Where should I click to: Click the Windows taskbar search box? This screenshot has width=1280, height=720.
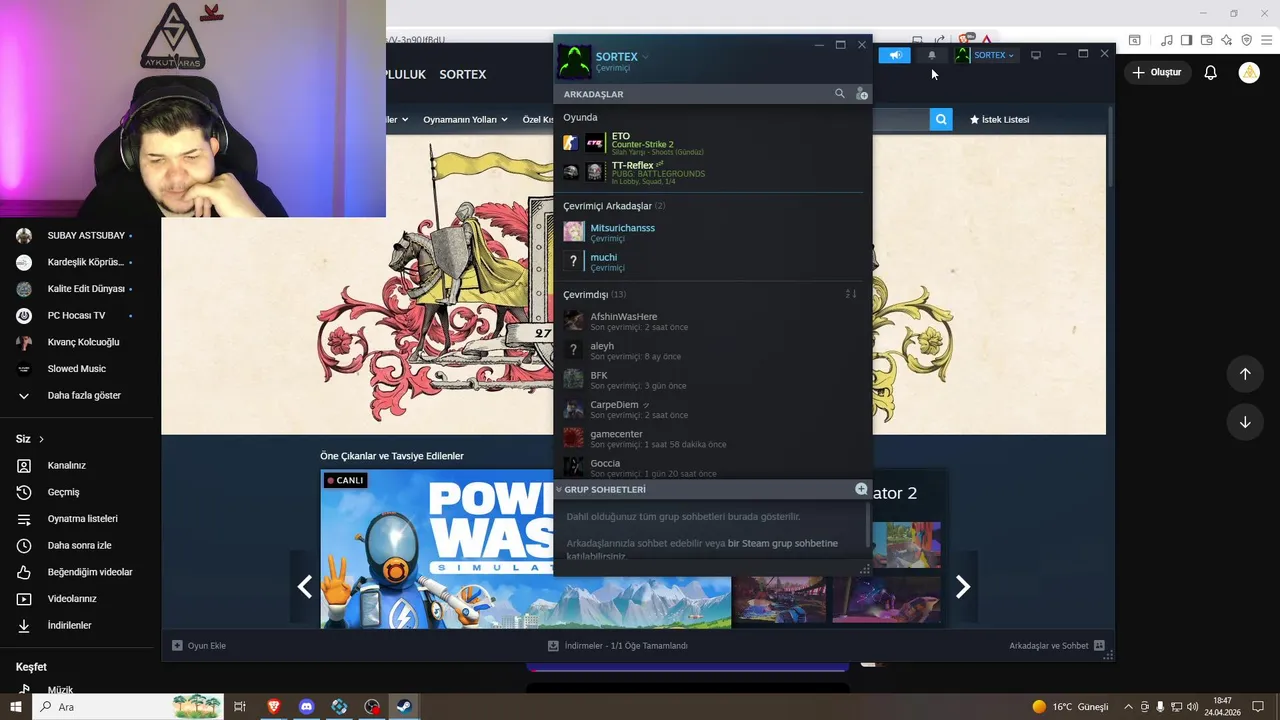coord(126,706)
